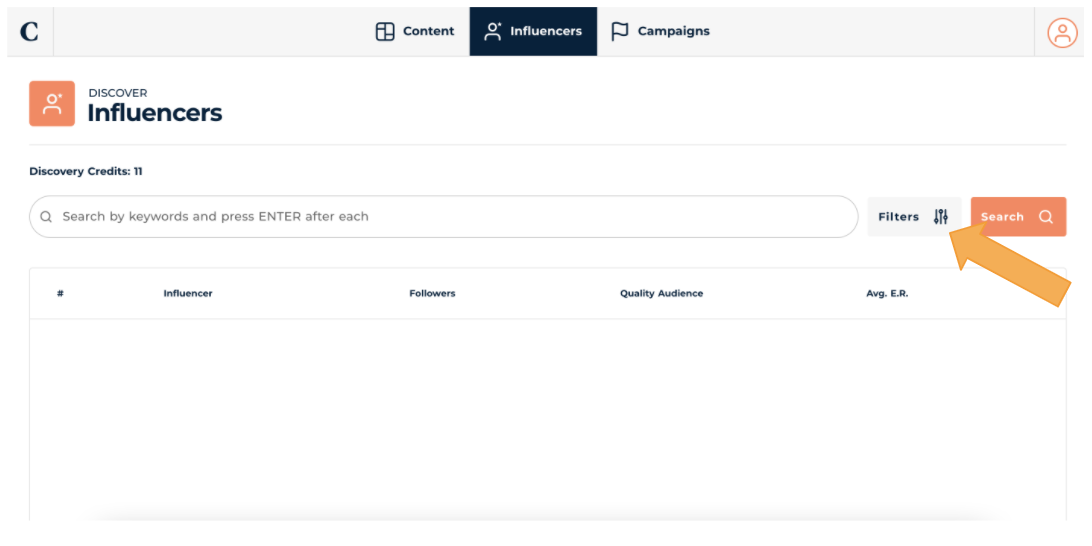Click the Influencers person icon in the nav
The width and height of the screenshot is (1092, 546).
pos(493,32)
